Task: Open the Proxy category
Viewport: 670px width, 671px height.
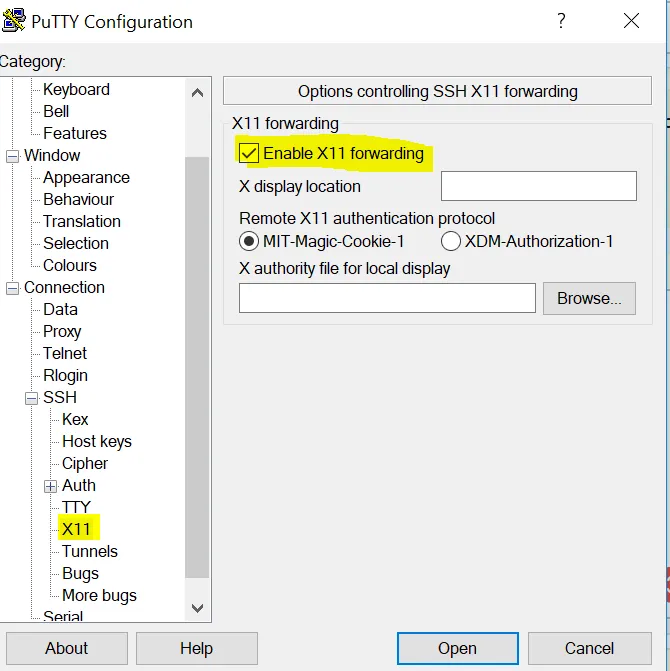Action: [62, 332]
